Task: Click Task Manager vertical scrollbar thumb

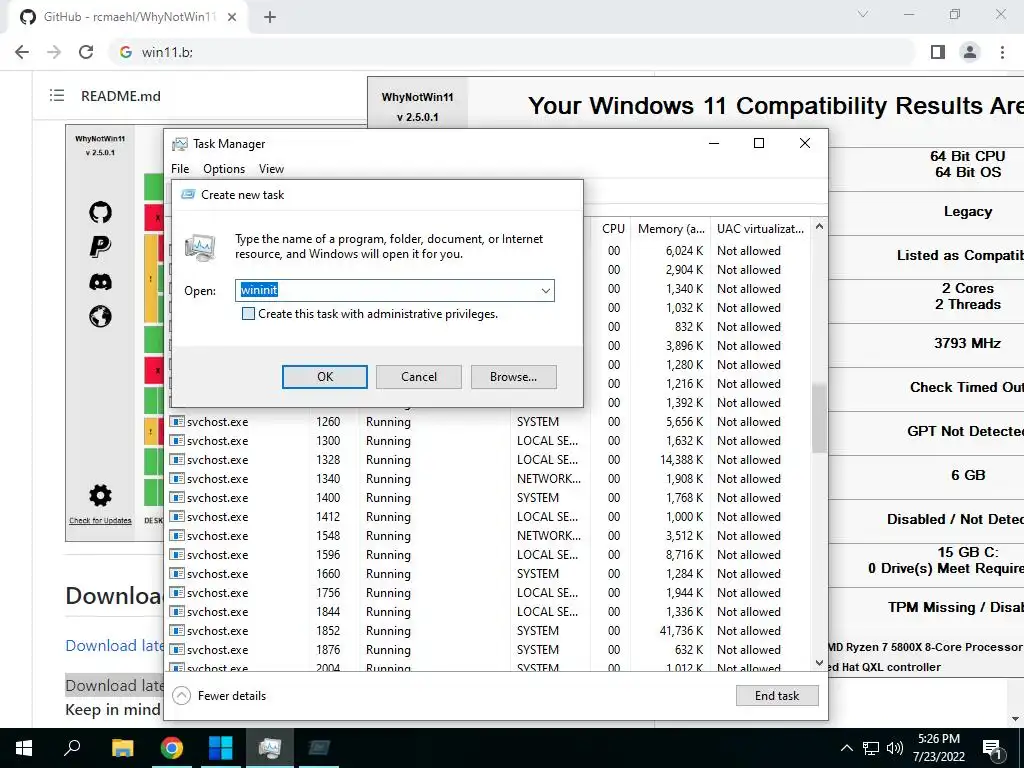Action: [819, 418]
